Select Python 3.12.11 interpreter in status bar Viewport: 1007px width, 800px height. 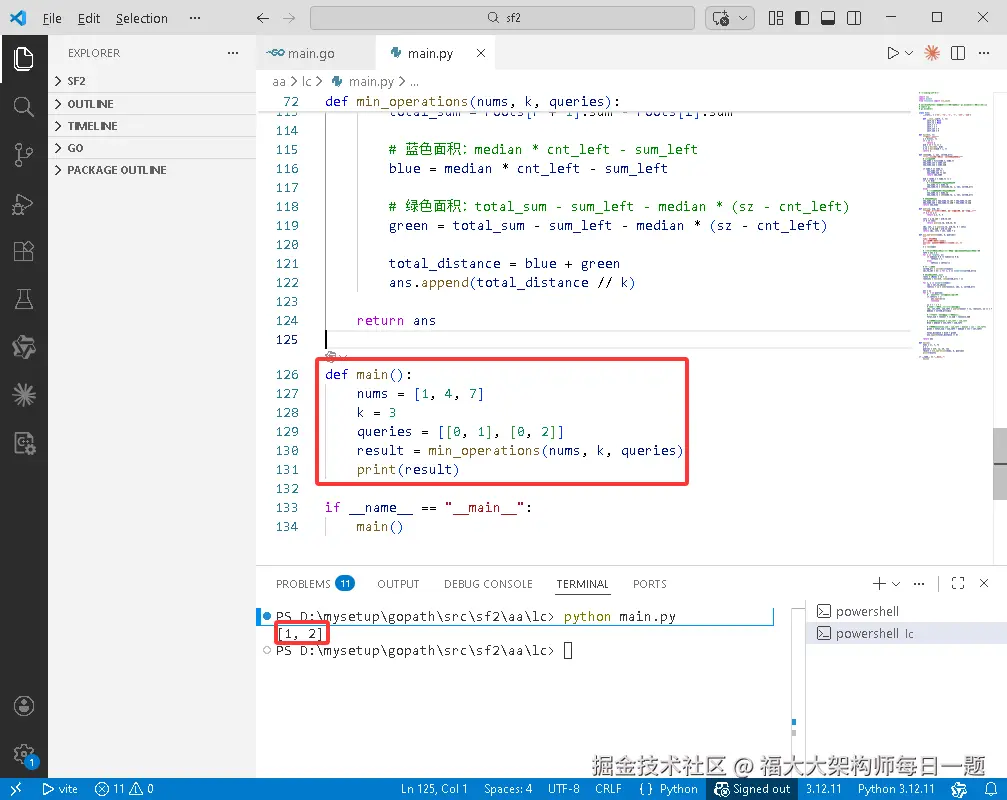[x=896, y=788]
